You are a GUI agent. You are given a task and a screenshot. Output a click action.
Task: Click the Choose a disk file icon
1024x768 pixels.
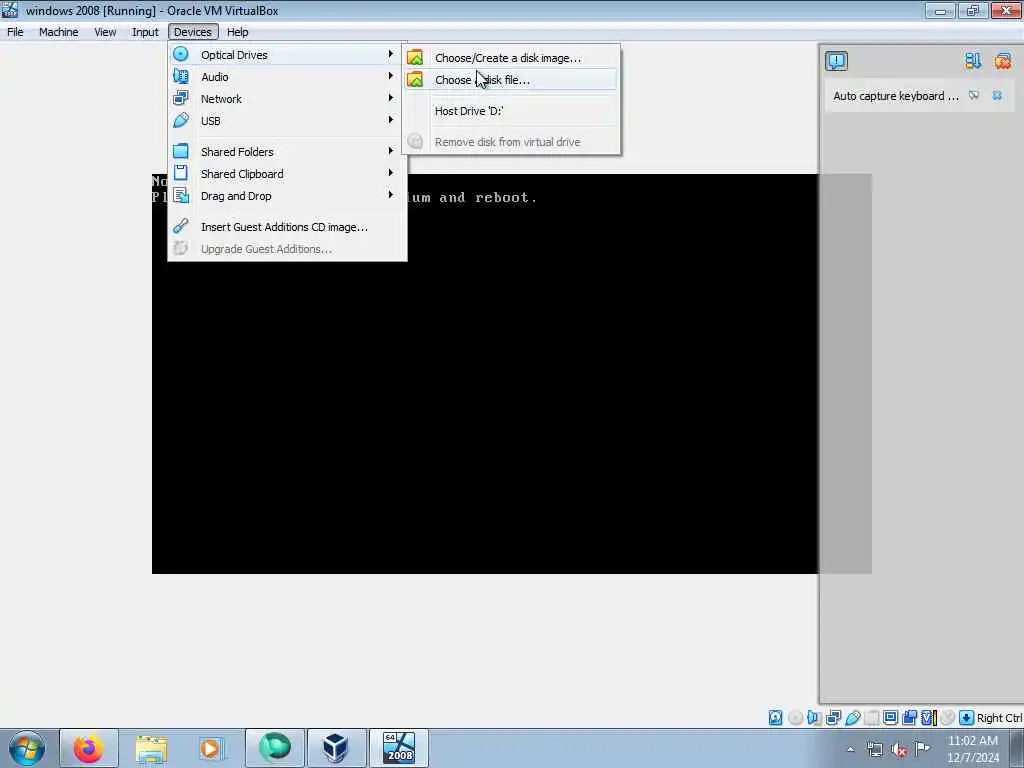(415, 80)
